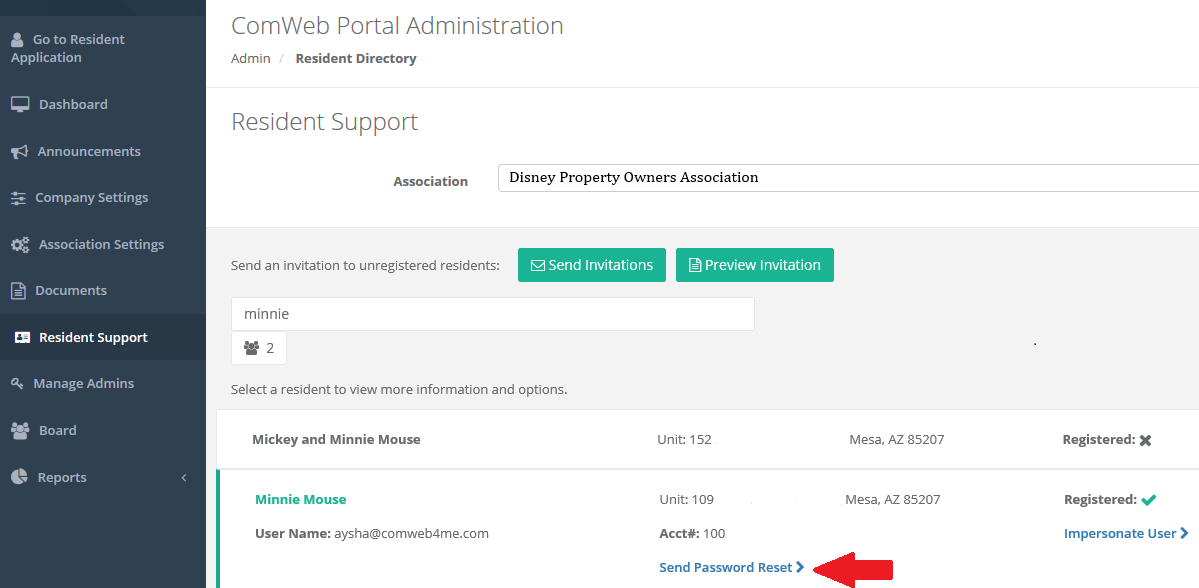The image size is (1199, 588).
Task: Click the Admin breadcrumb link
Action: pyautogui.click(x=250, y=59)
